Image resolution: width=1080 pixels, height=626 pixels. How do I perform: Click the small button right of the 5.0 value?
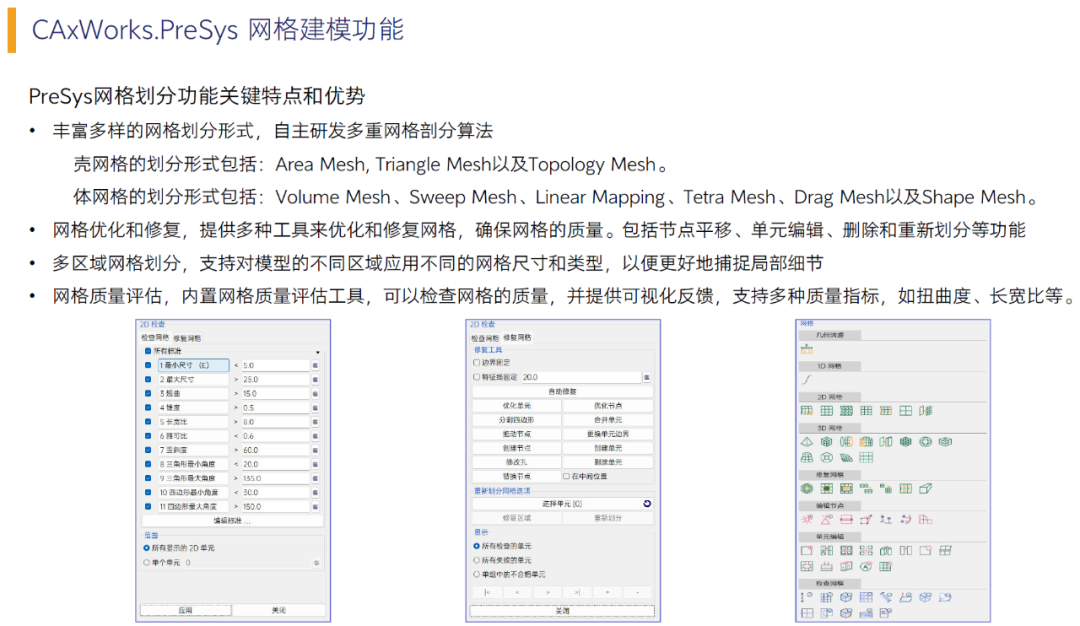pyautogui.click(x=315, y=366)
